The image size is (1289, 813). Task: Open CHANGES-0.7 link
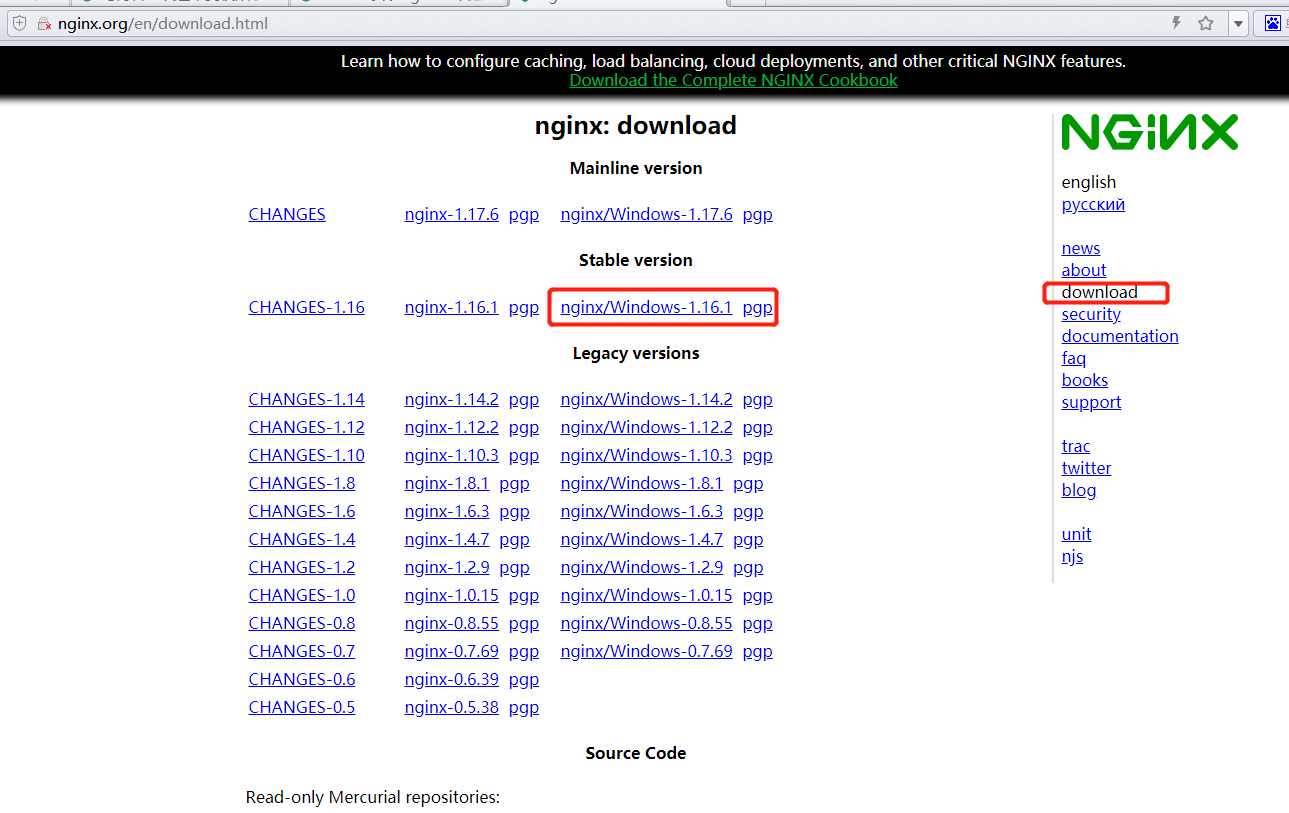[302, 651]
